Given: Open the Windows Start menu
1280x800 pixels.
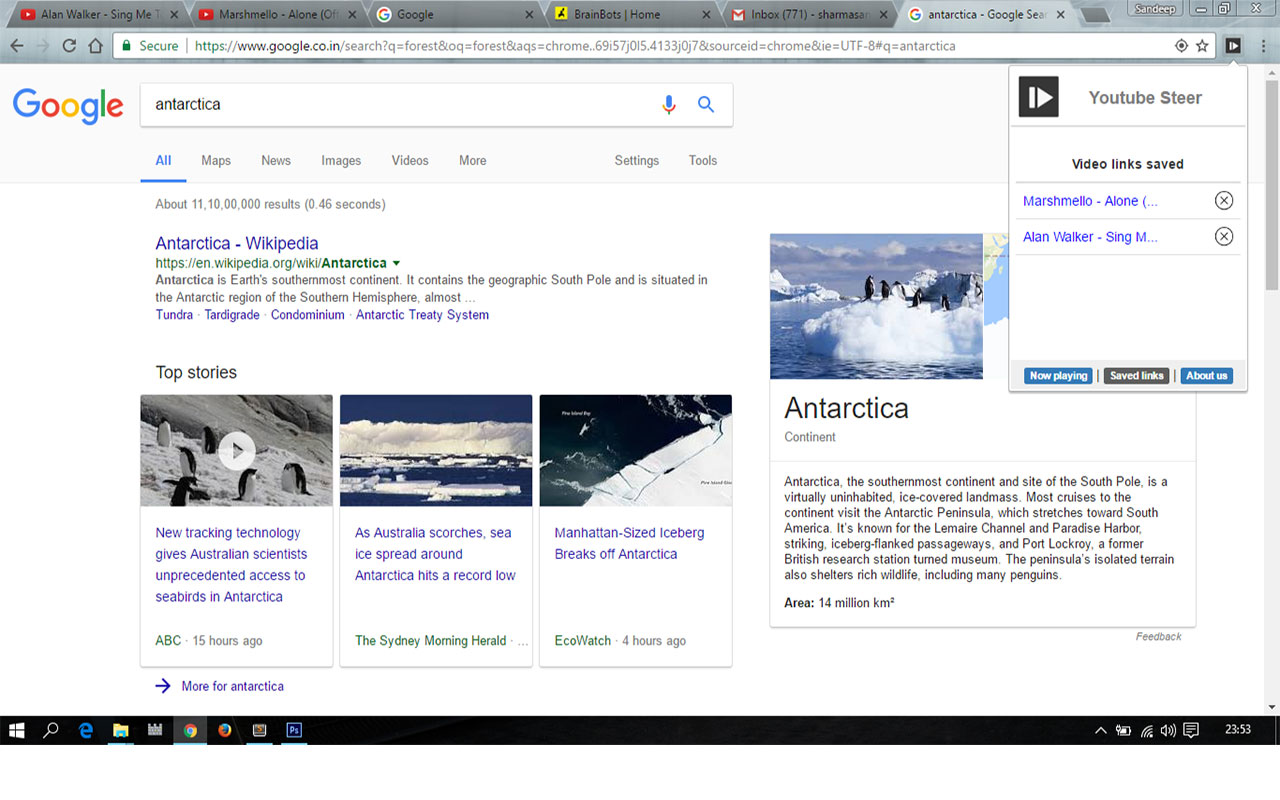Looking at the screenshot, I should (x=16, y=730).
